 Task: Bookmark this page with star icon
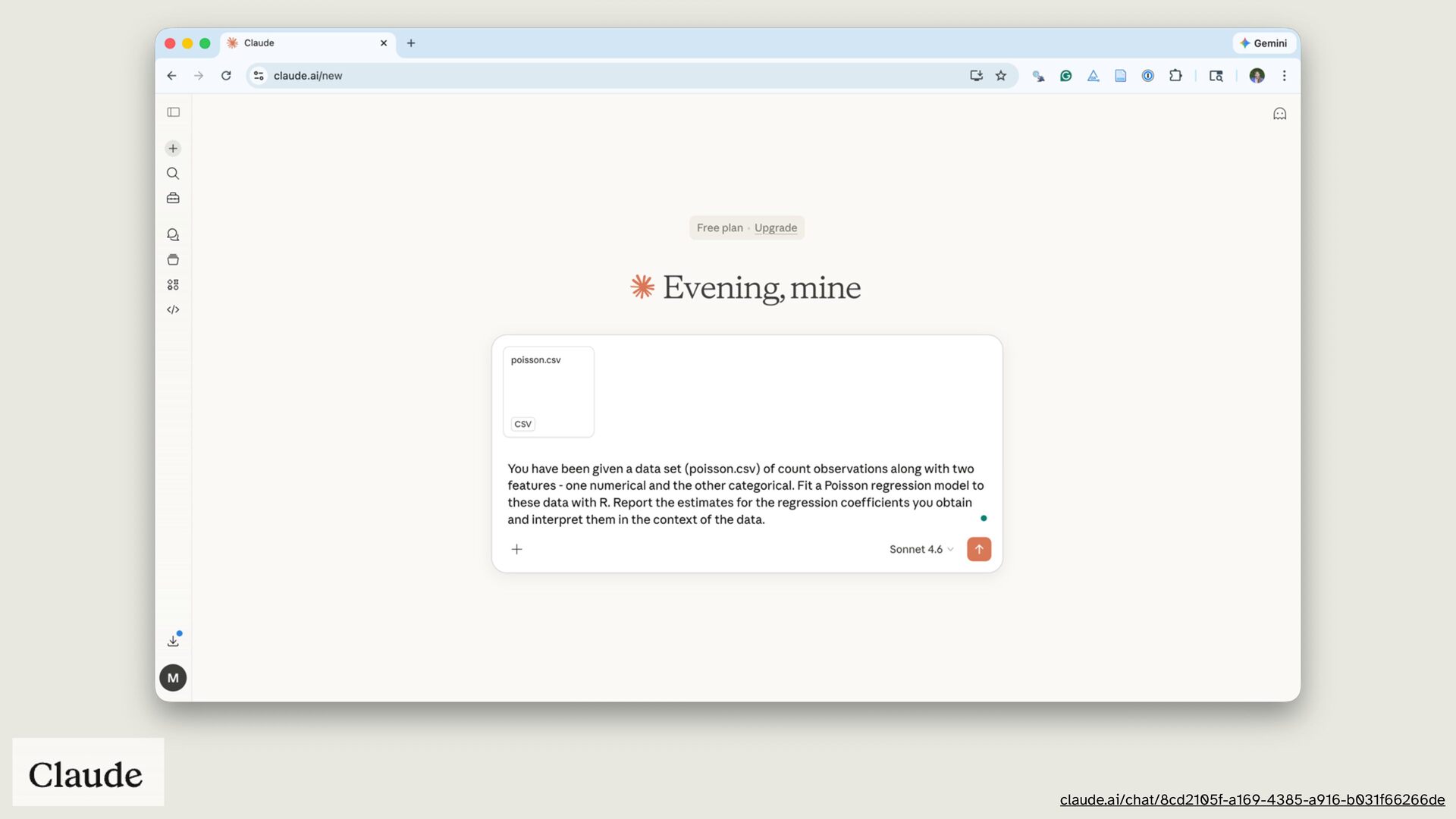[1001, 76]
